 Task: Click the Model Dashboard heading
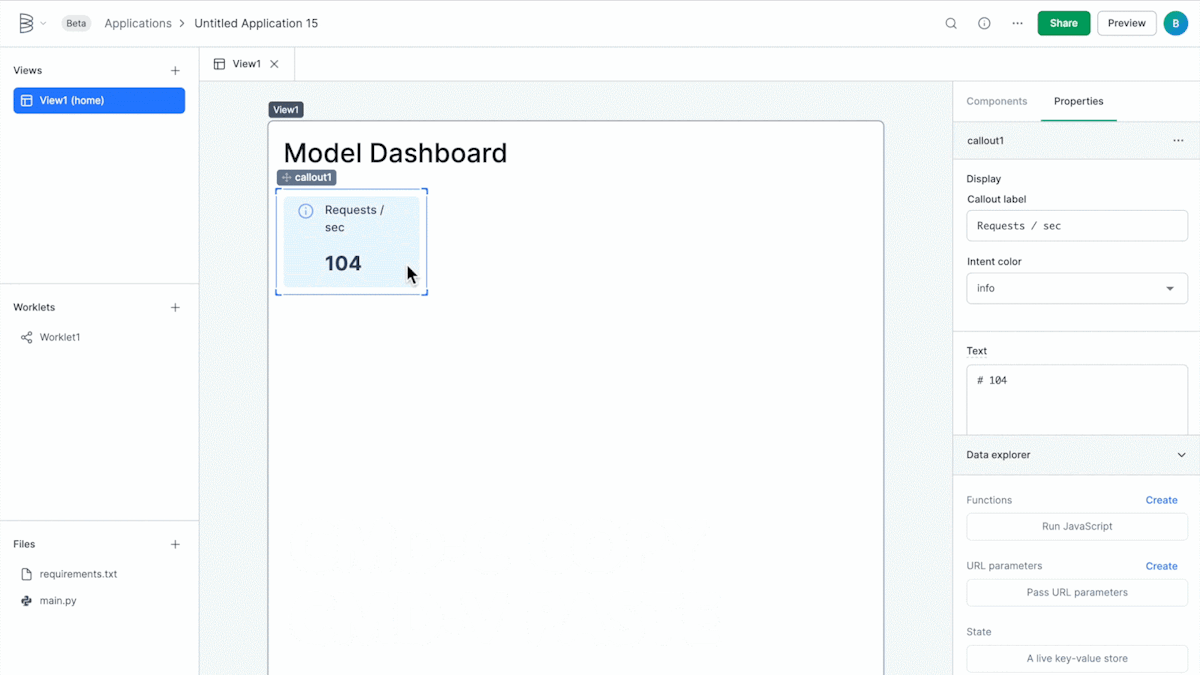pyautogui.click(x=395, y=153)
